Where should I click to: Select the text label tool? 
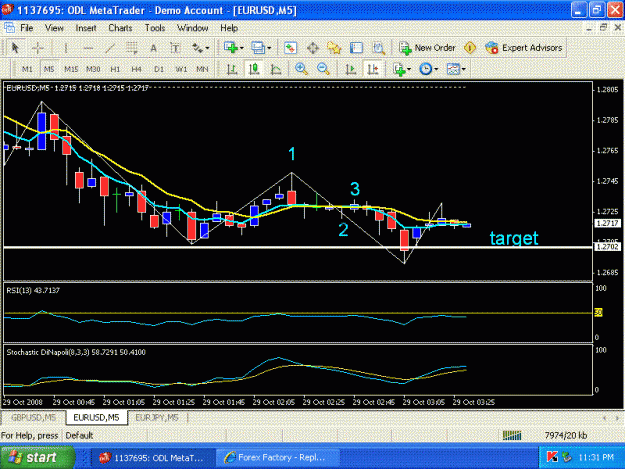175,49
